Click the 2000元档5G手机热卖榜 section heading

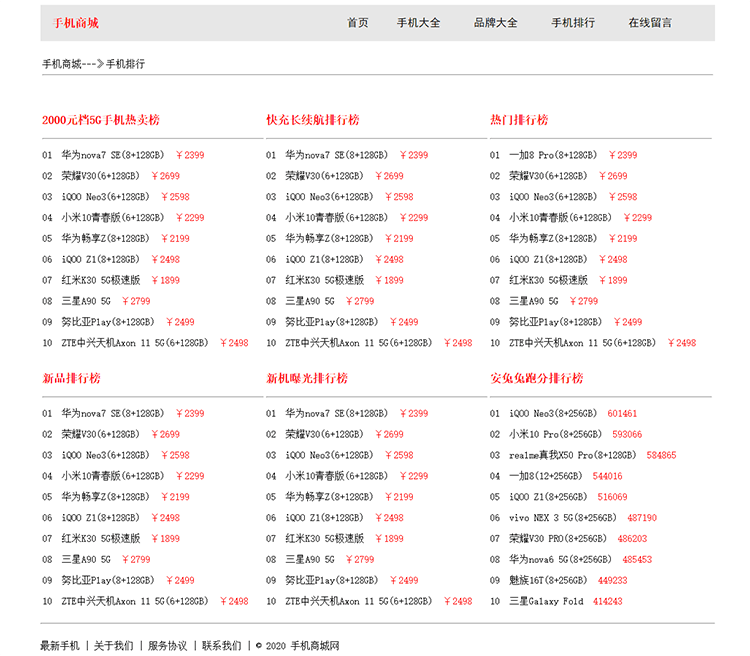(101, 120)
